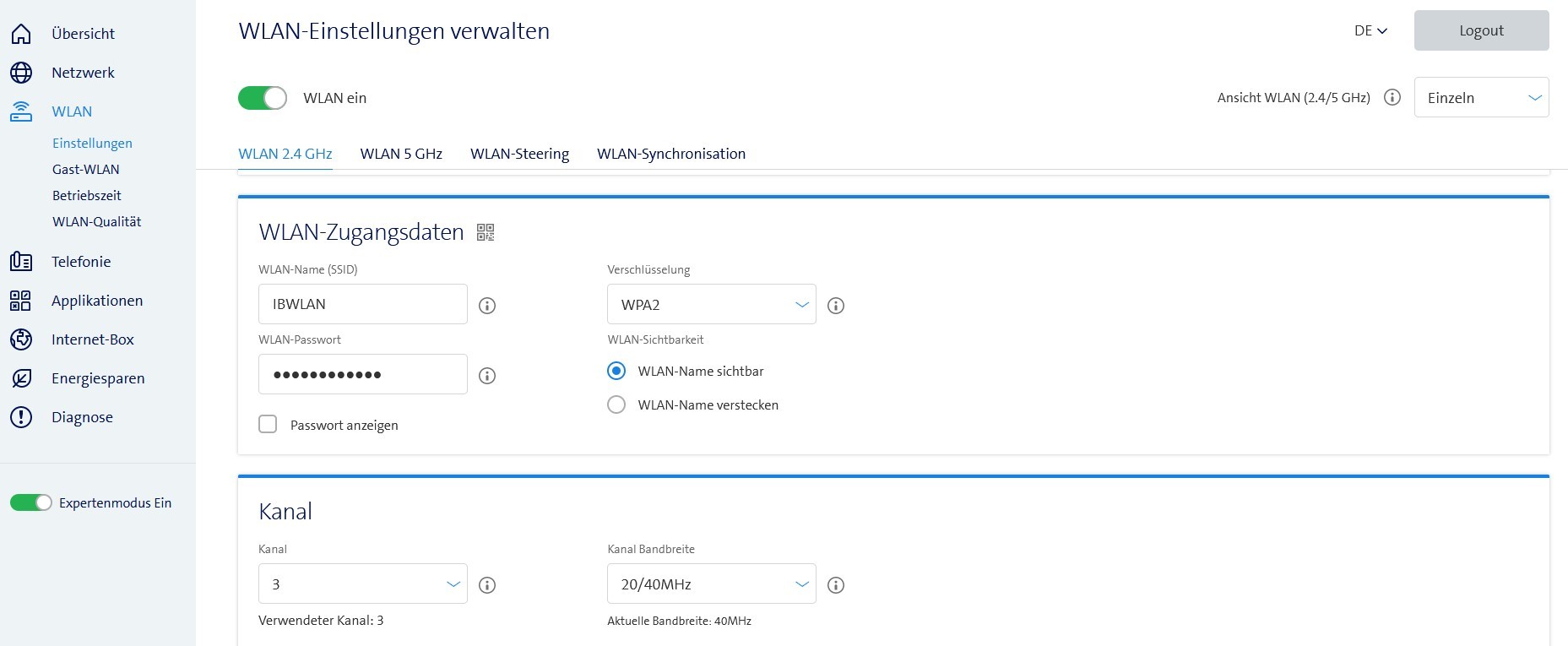Expand the Kanal selection dropdown
This screenshot has width=1568, height=646.
click(362, 584)
